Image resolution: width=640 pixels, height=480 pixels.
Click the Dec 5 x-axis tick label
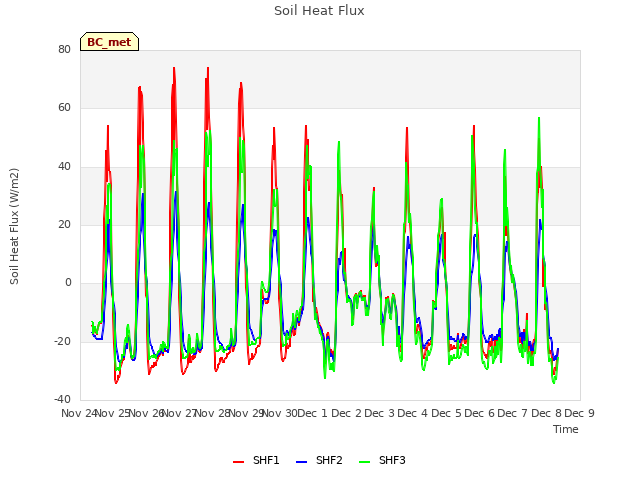coord(446,413)
